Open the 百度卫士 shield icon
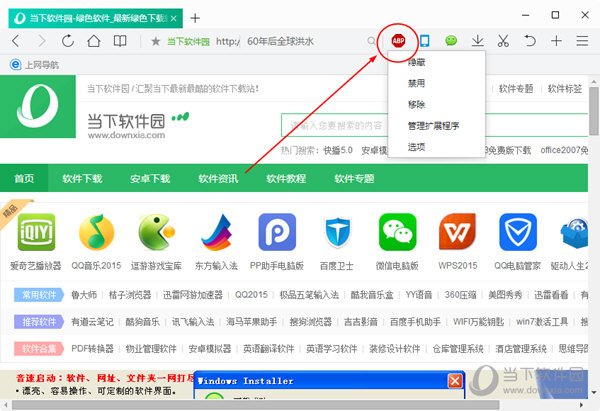This screenshot has height=411, width=600. point(337,232)
